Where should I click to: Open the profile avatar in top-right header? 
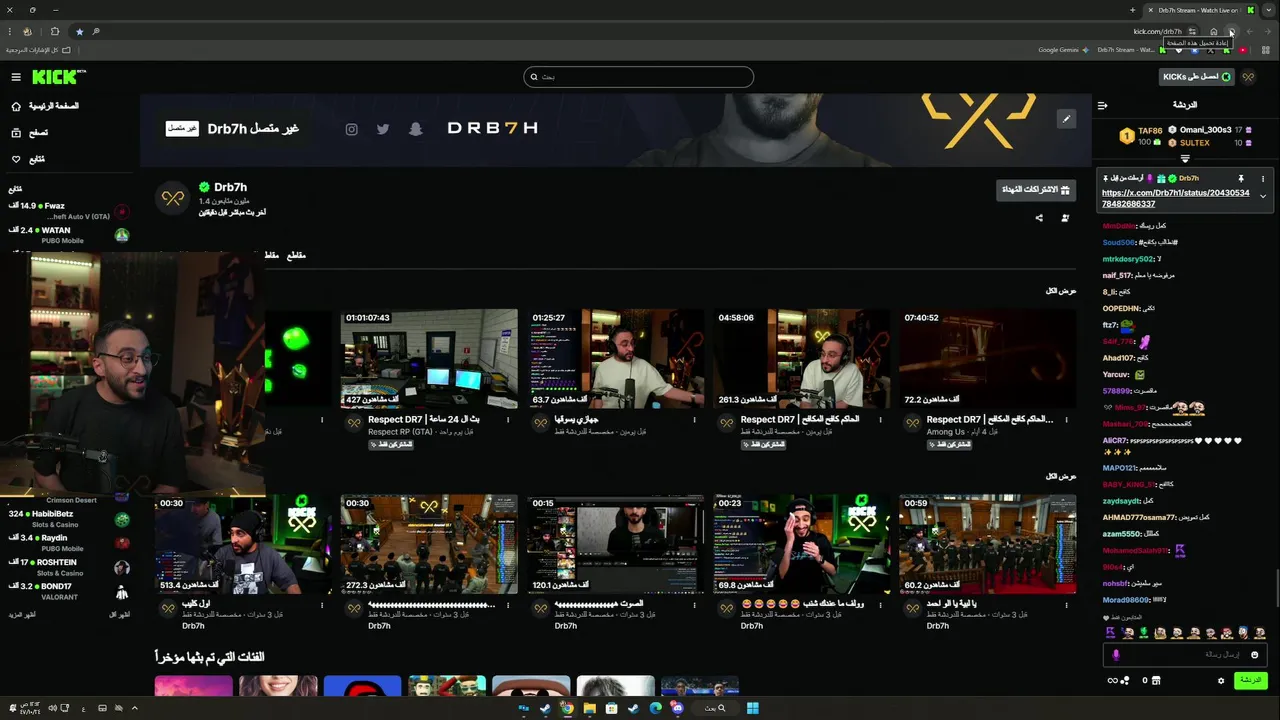(1248, 77)
